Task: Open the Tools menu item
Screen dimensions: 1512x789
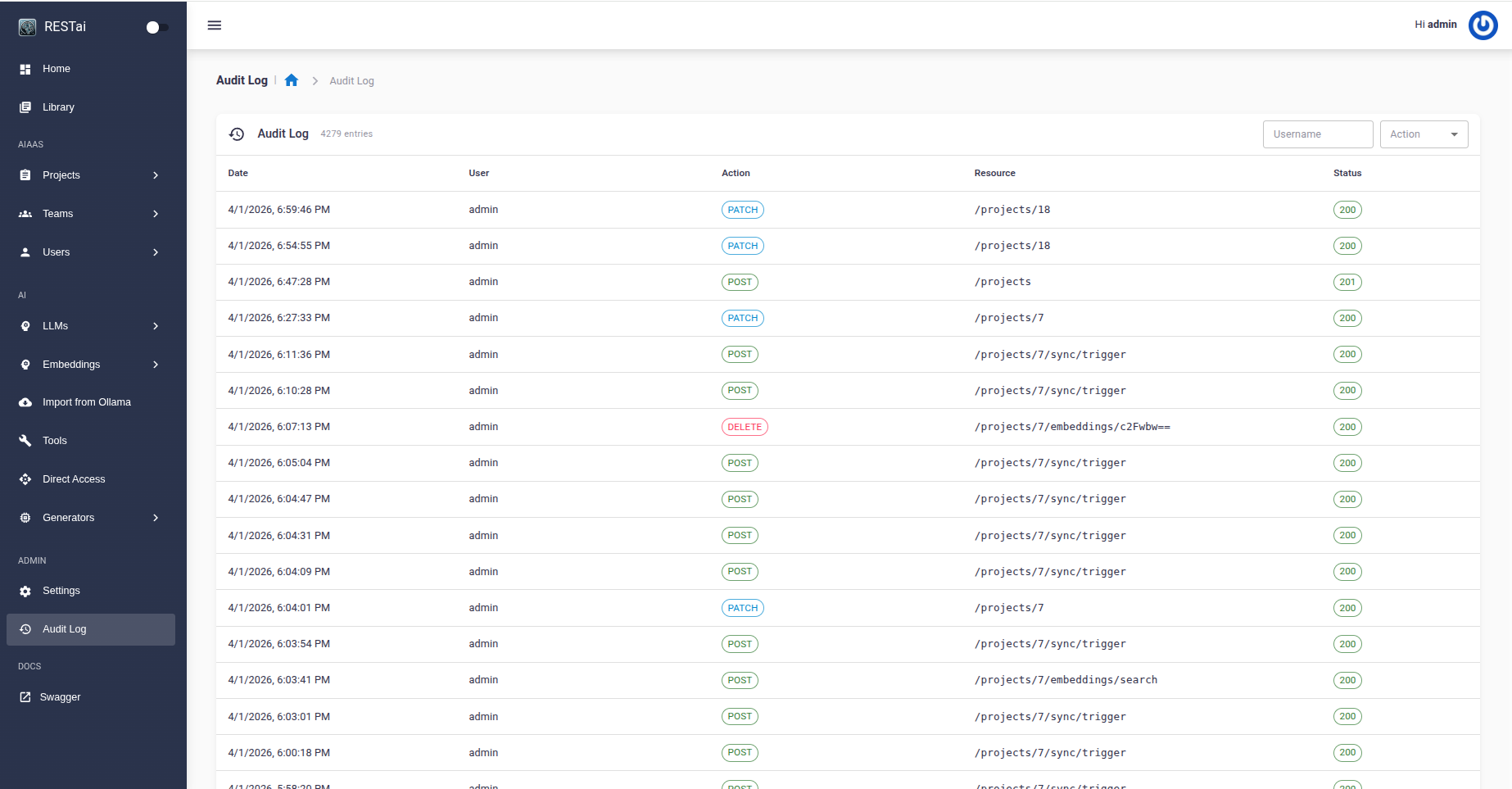Action: [x=91, y=441]
